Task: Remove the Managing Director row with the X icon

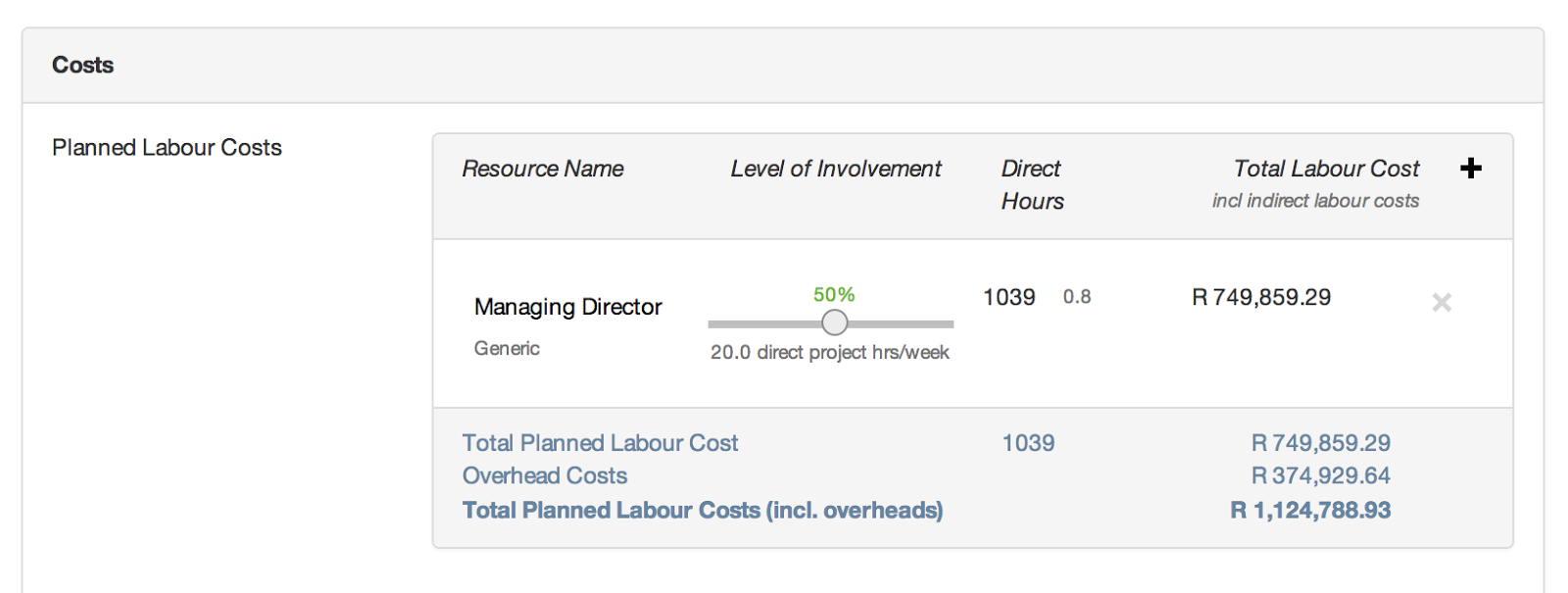Action: coord(1442,302)
